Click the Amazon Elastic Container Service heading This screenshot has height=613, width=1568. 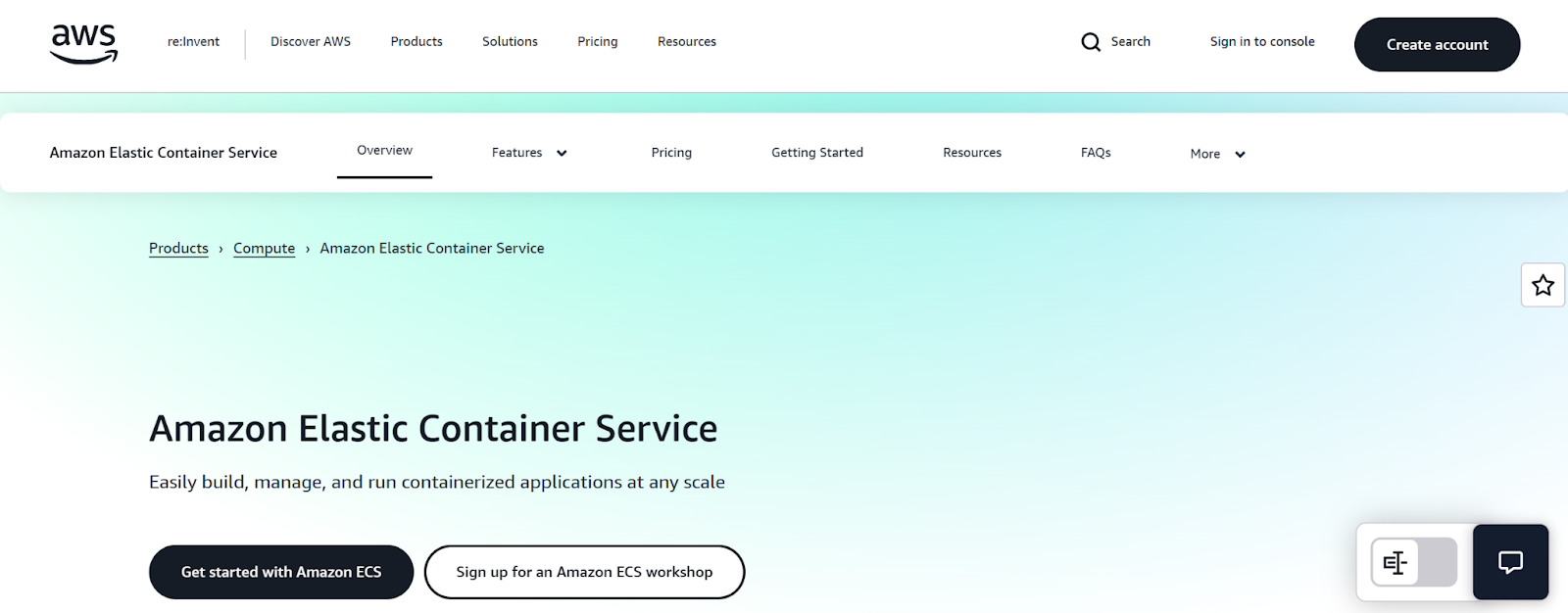click(433, 429)
